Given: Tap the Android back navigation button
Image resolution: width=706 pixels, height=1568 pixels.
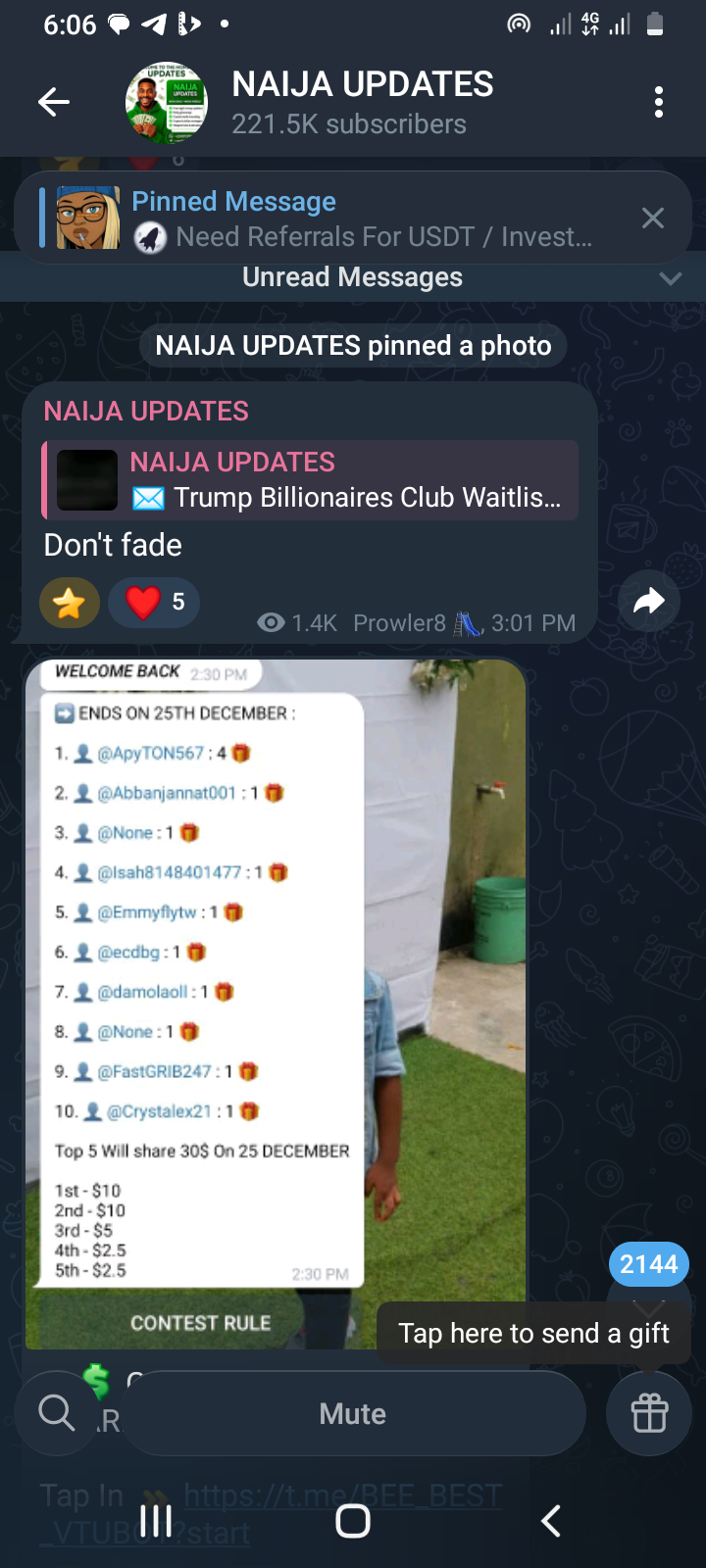Looking at the screenshot, I should pos(551,1521).
